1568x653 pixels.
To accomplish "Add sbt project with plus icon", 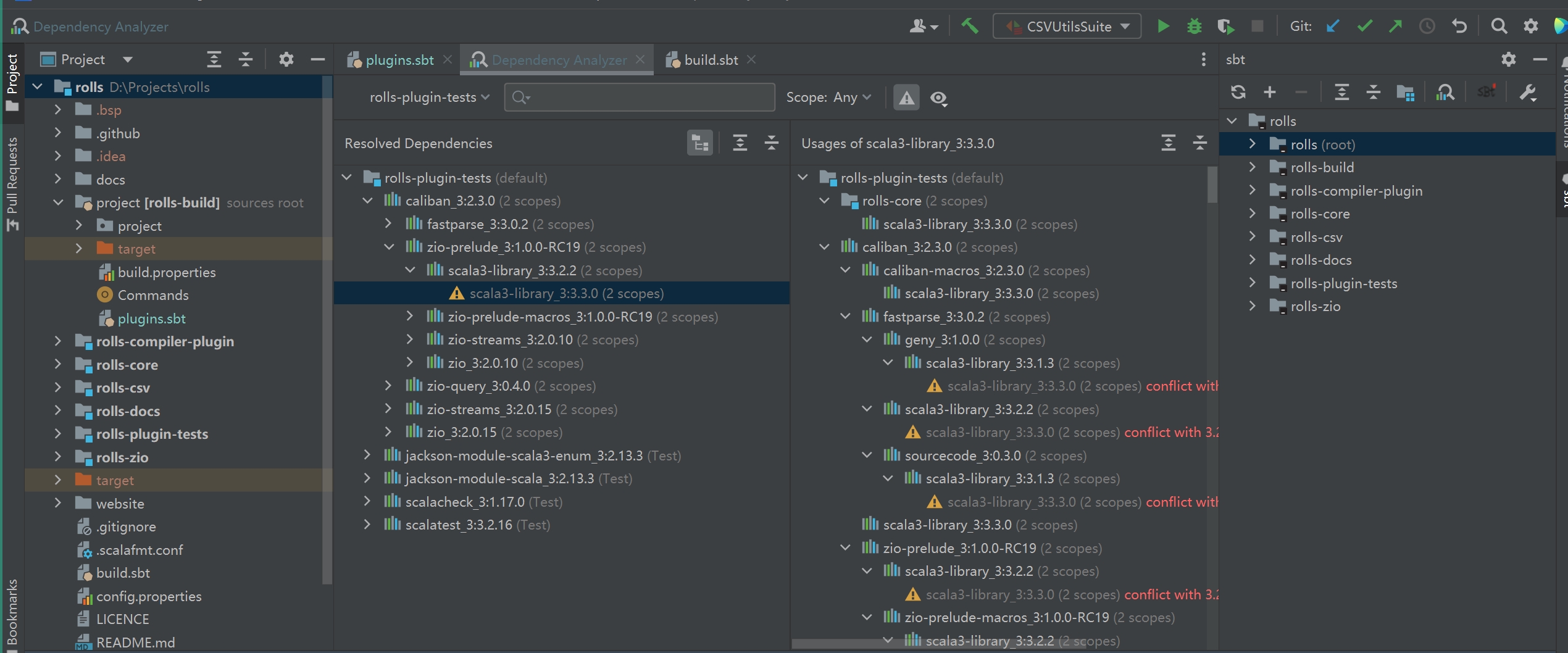I will 1270,93.
